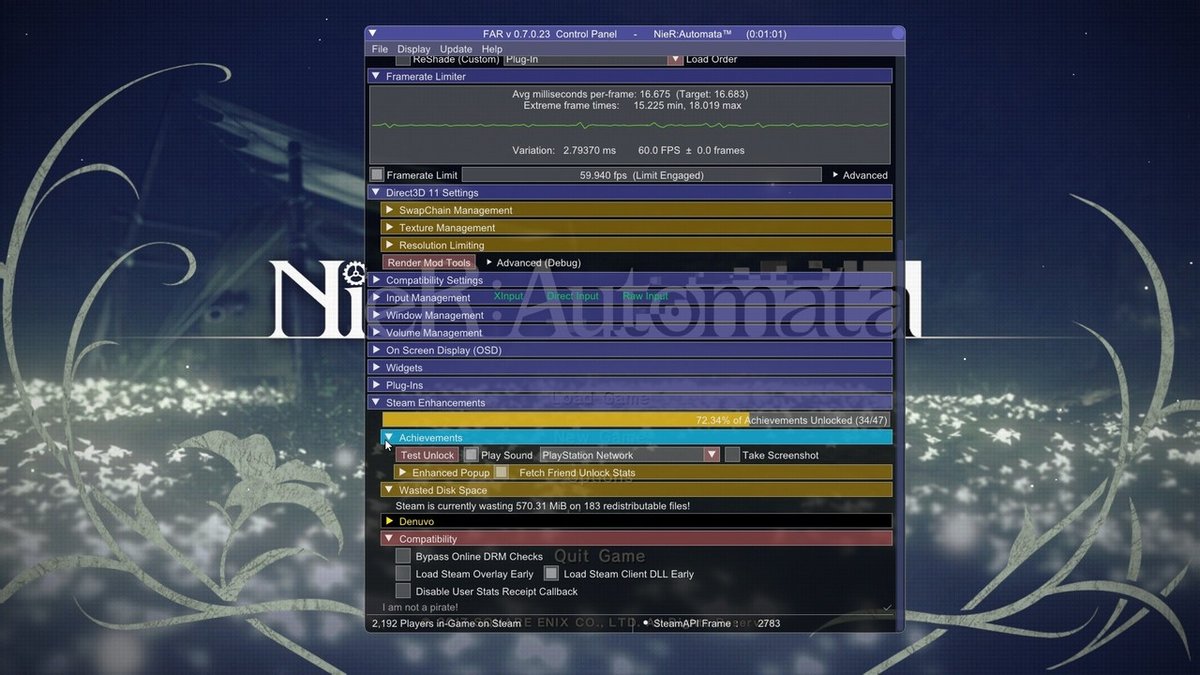Open Render Mod Tools
The height and width of the screenshot is (675, 1200).
(428, 262)
